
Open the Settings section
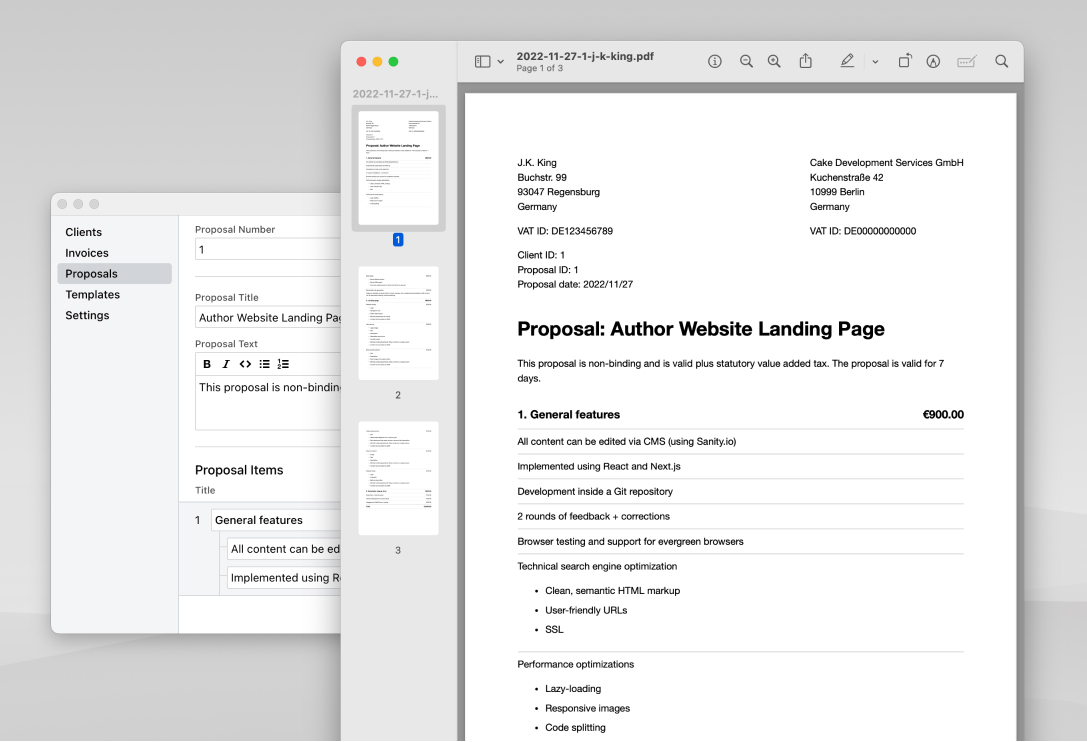pyautogui.click(x=87, y=315)
